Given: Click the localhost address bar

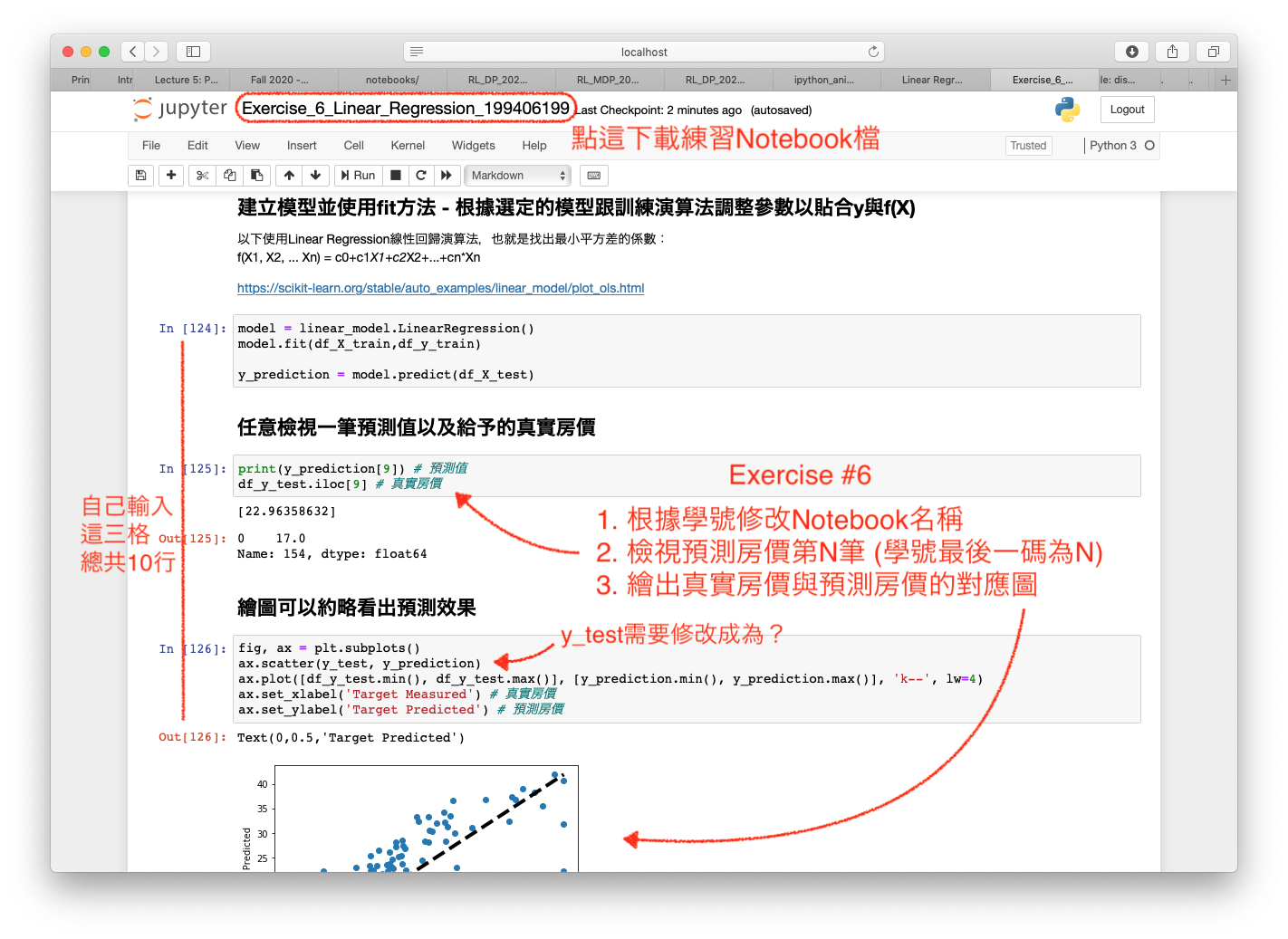Looking at the screenshot, I should click(643, 52).
